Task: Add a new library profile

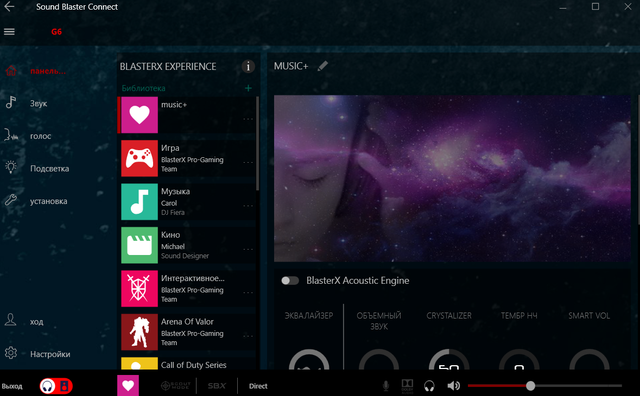Action: coord(248,88)
